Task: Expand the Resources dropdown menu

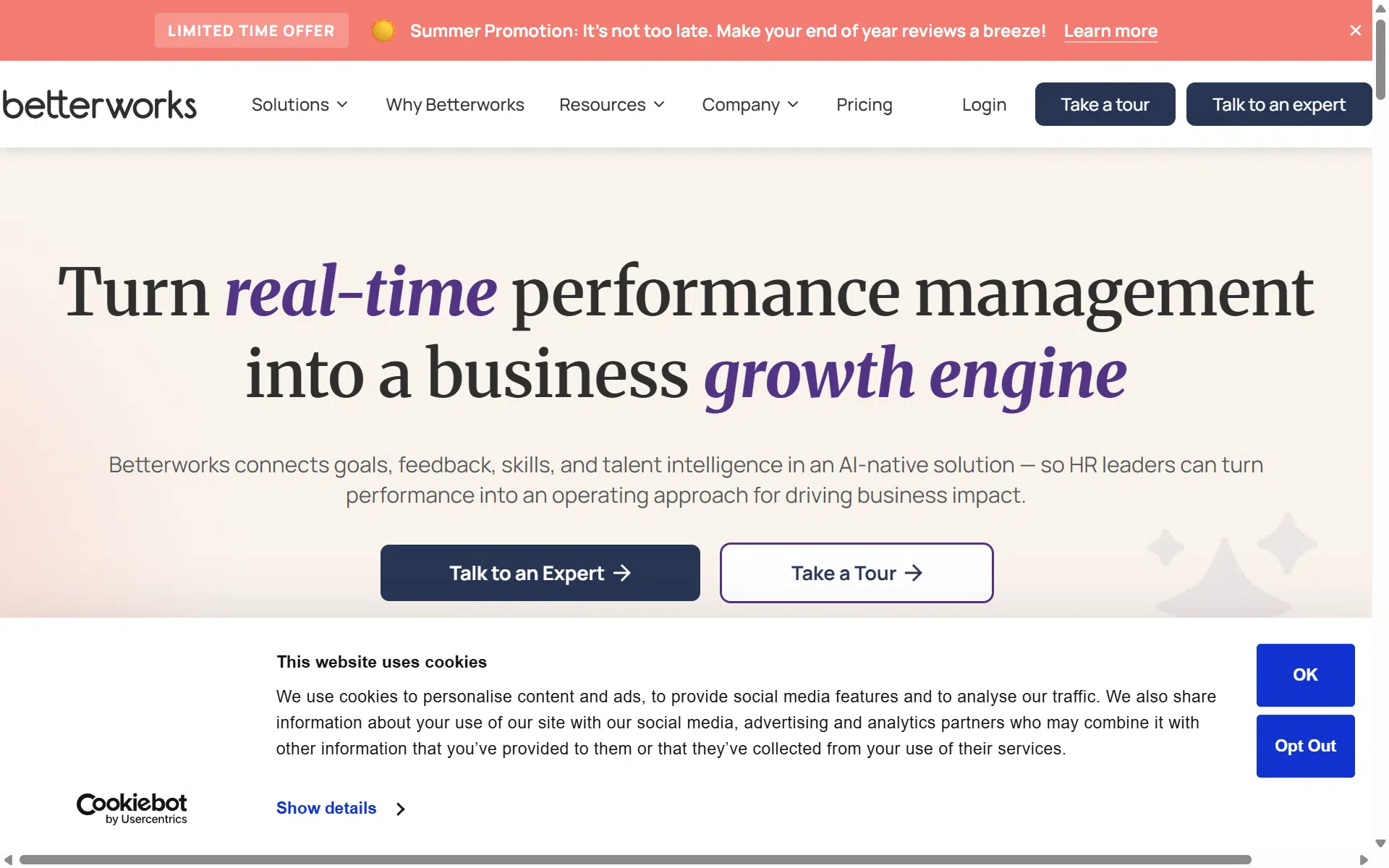Action: coord(612,105)
